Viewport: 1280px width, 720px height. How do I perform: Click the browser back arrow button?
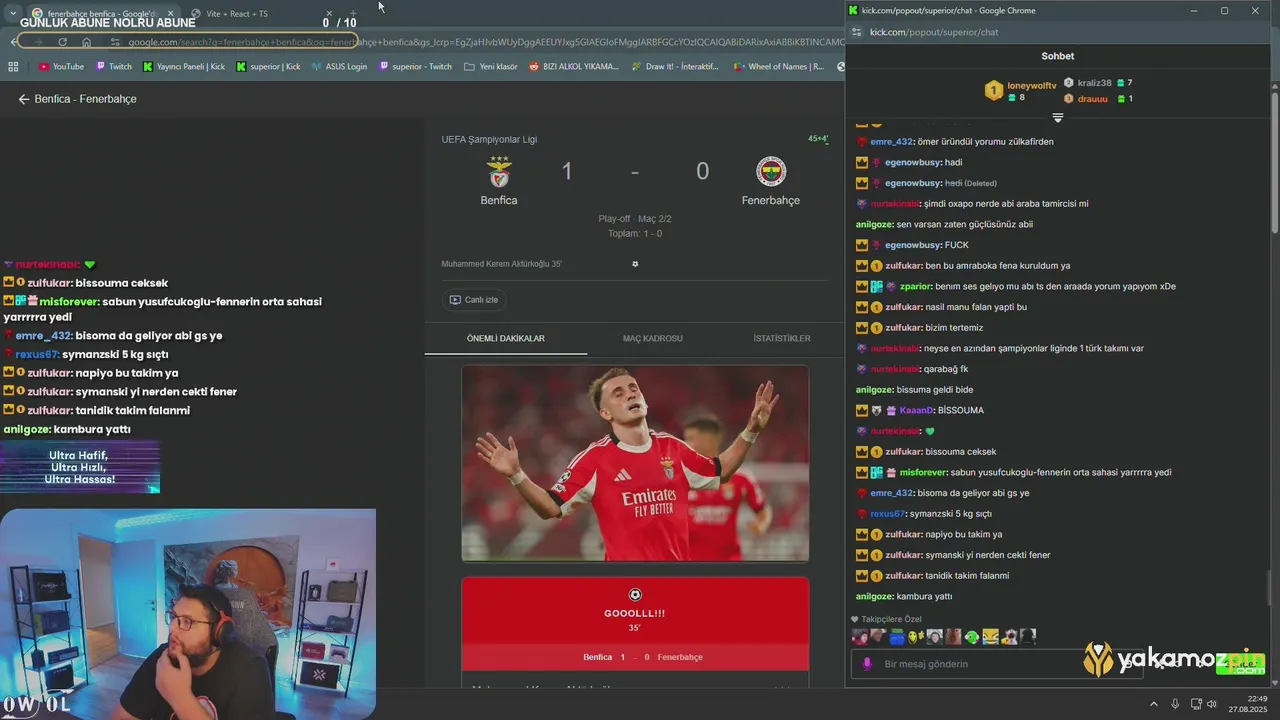pos(14,42)
